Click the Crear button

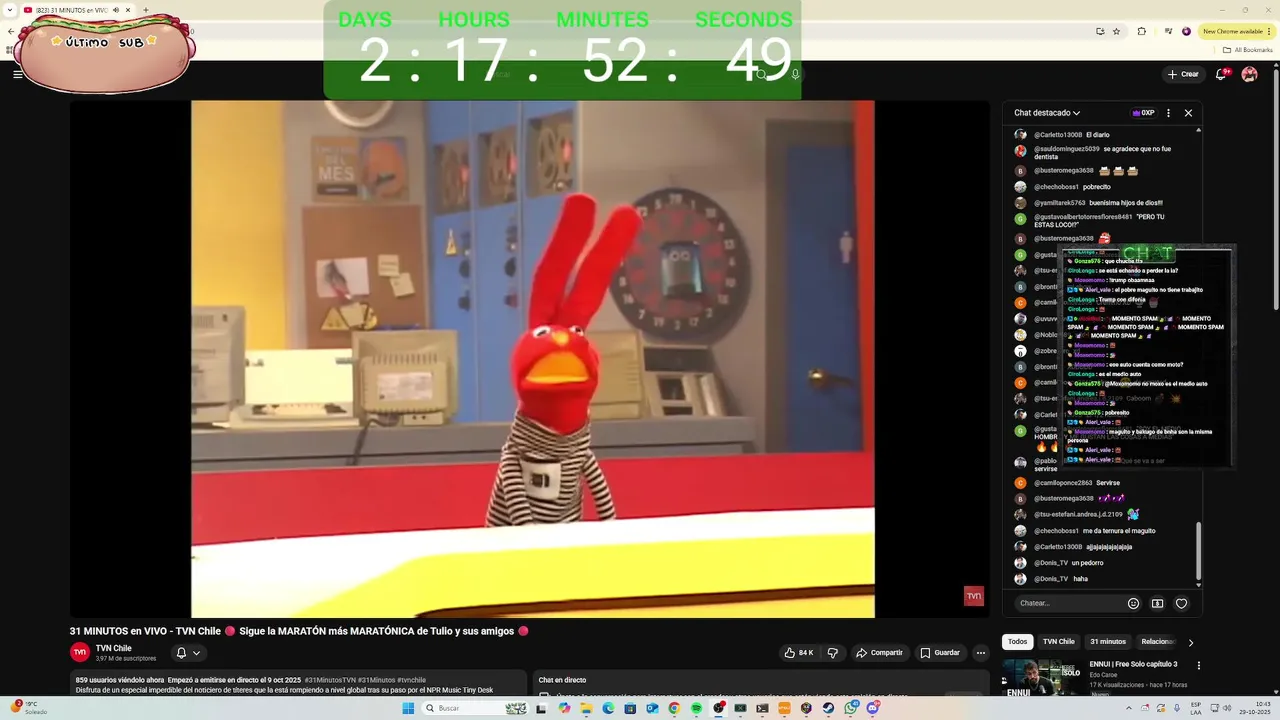point(1183,74)
